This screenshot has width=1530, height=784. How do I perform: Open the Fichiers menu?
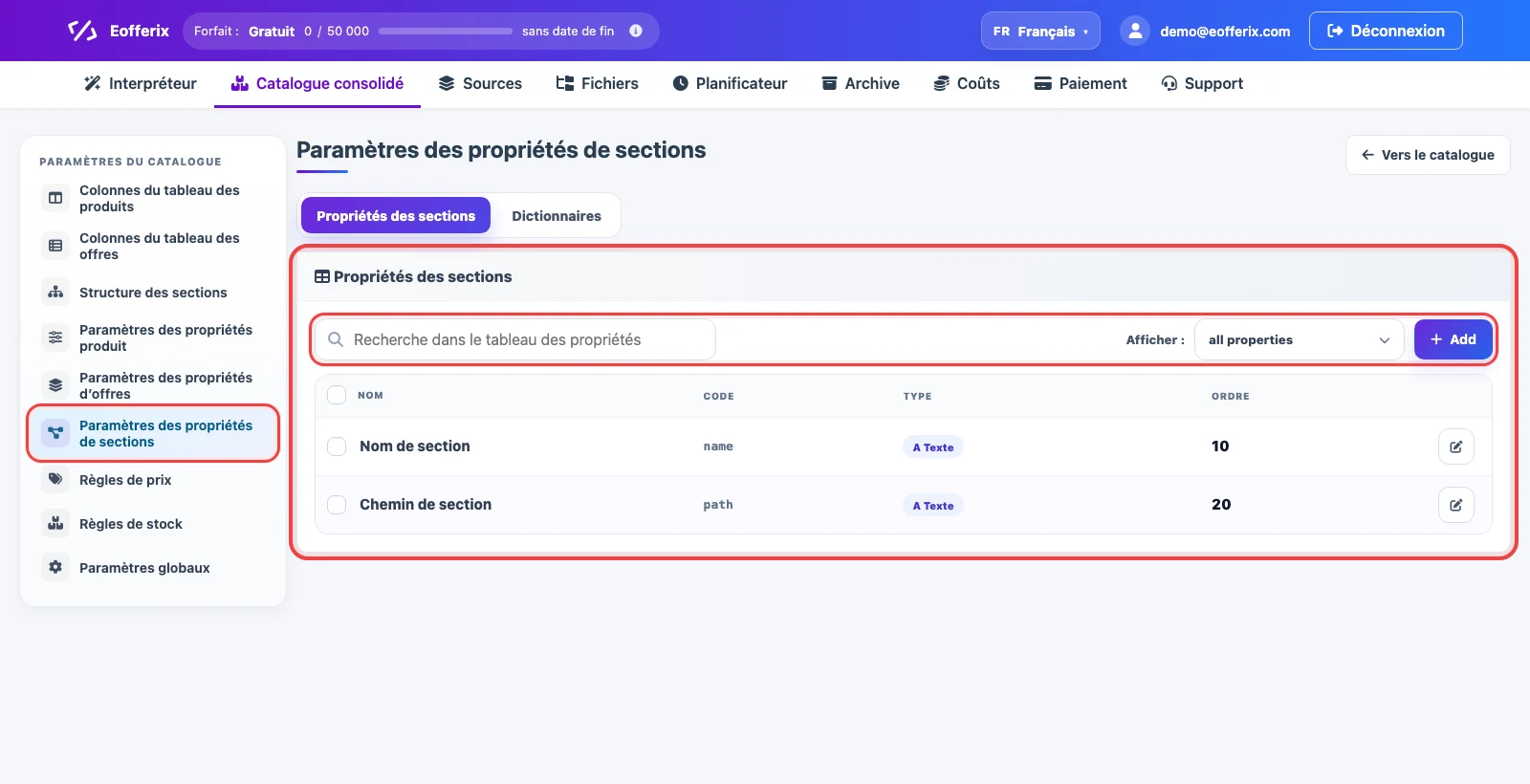pyautogui.click(x=597, y=83)
